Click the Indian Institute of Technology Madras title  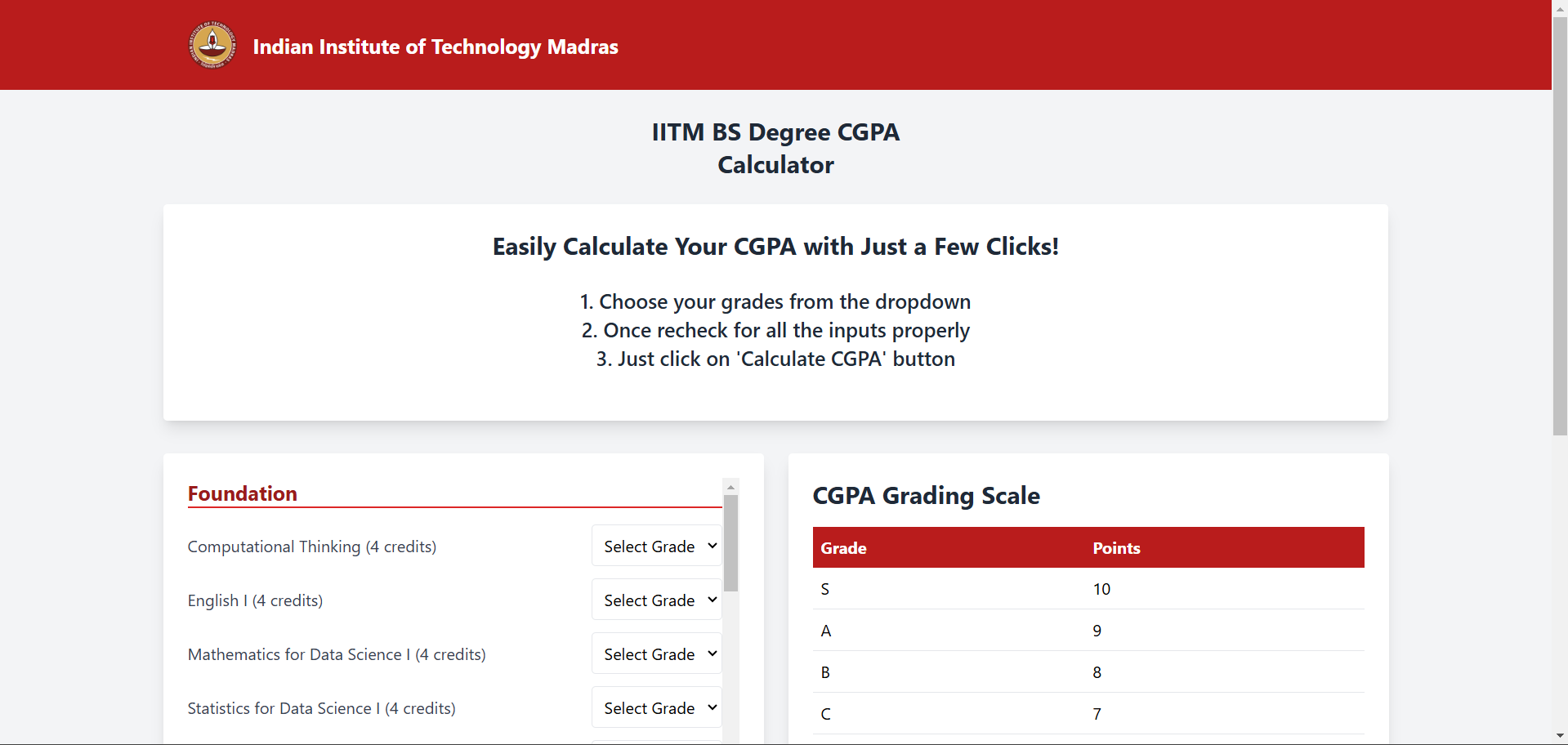click(435, 47)
